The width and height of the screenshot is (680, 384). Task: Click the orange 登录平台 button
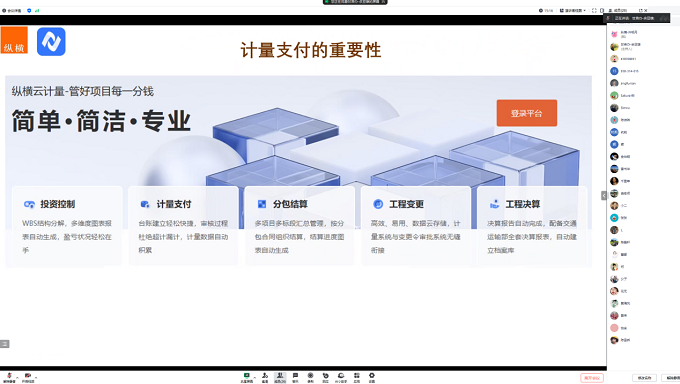pyautogui.click(x=526, y=113)
